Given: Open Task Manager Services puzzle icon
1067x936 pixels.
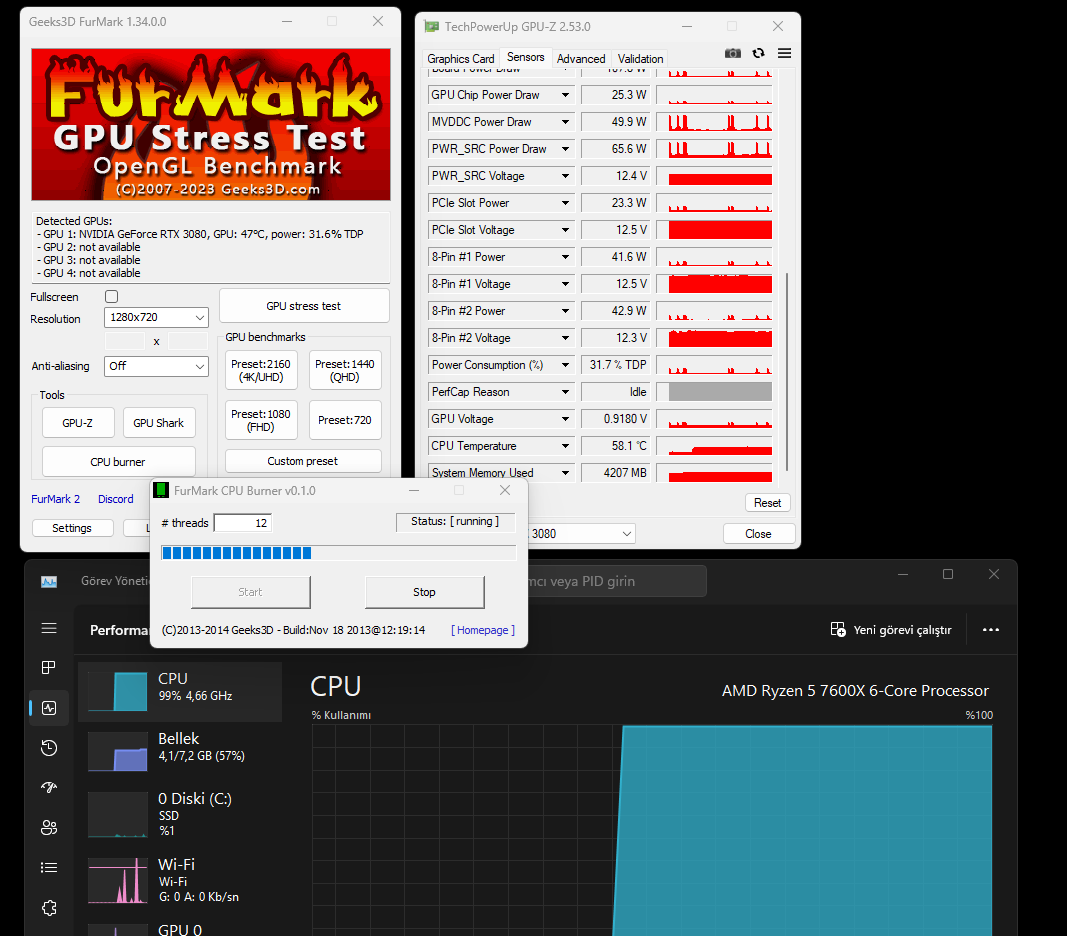Looking at the screenshot, I should [x=49, y=907].
